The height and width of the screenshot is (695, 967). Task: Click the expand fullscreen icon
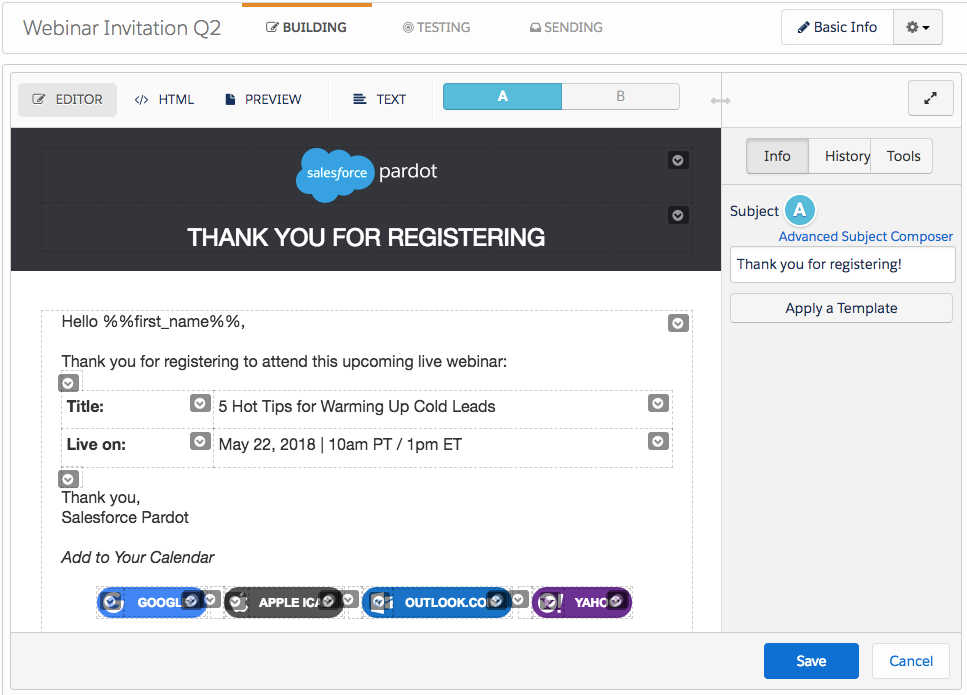[x=930, y=98]
